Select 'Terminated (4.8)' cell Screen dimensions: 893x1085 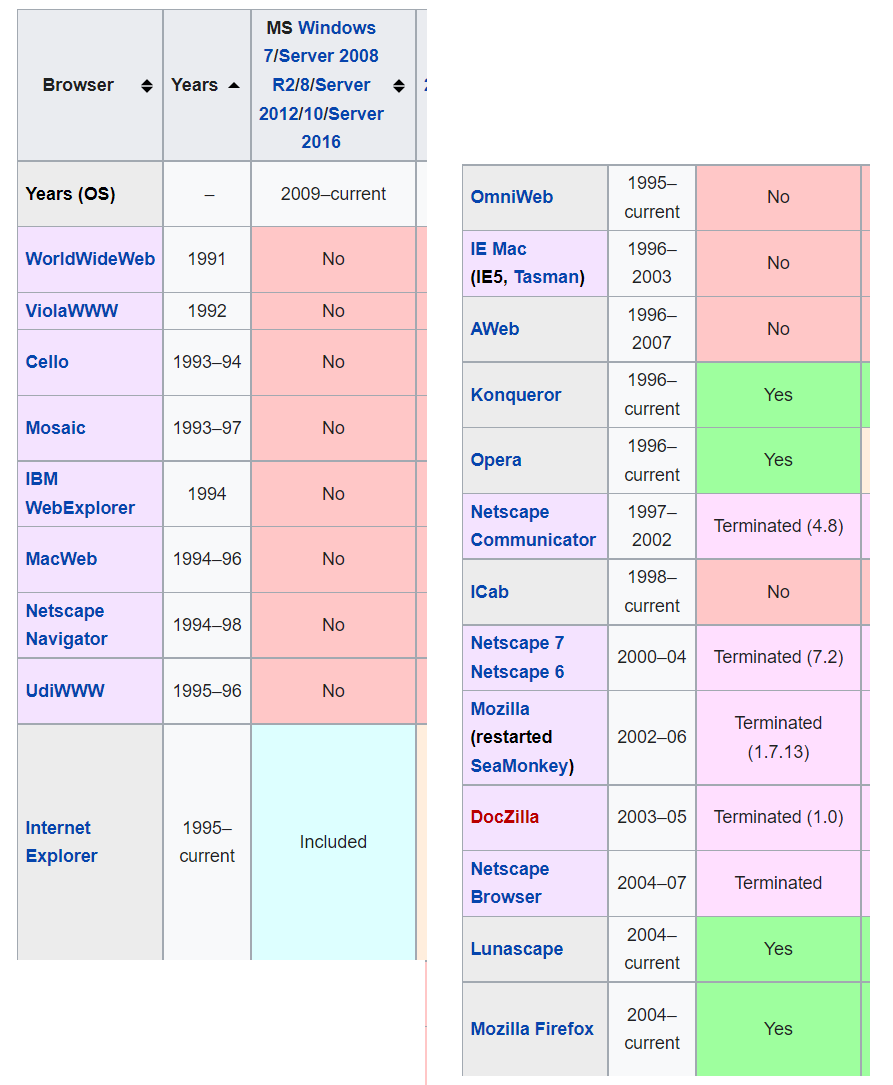click(x=778, y=526)
